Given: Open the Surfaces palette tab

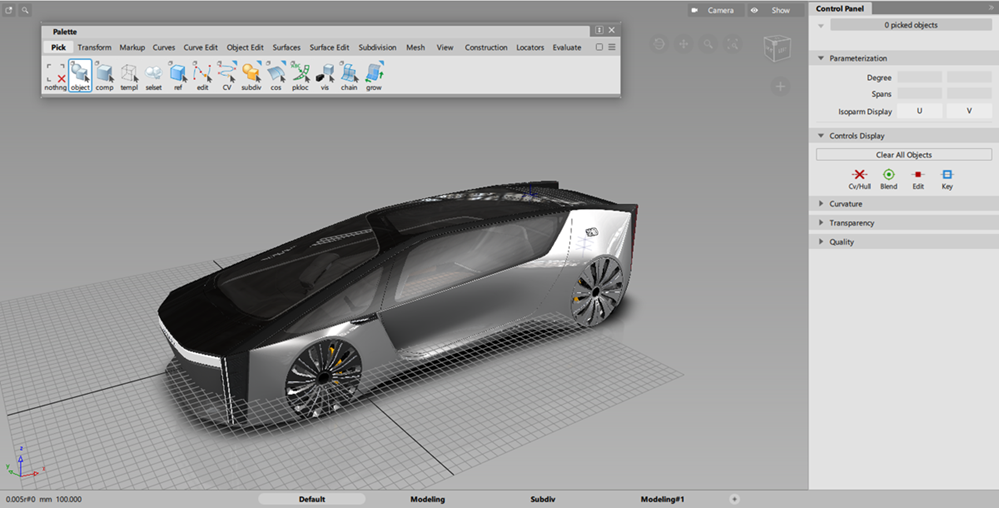Looking at the screenshot, I should click(x=286, y=47).
